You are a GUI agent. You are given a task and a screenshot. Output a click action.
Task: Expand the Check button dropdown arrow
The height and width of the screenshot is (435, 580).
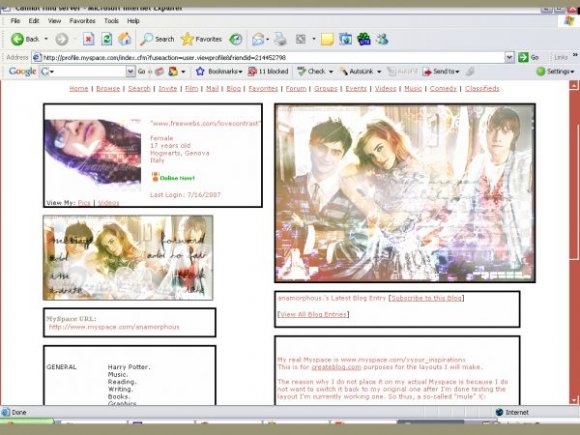331,72
